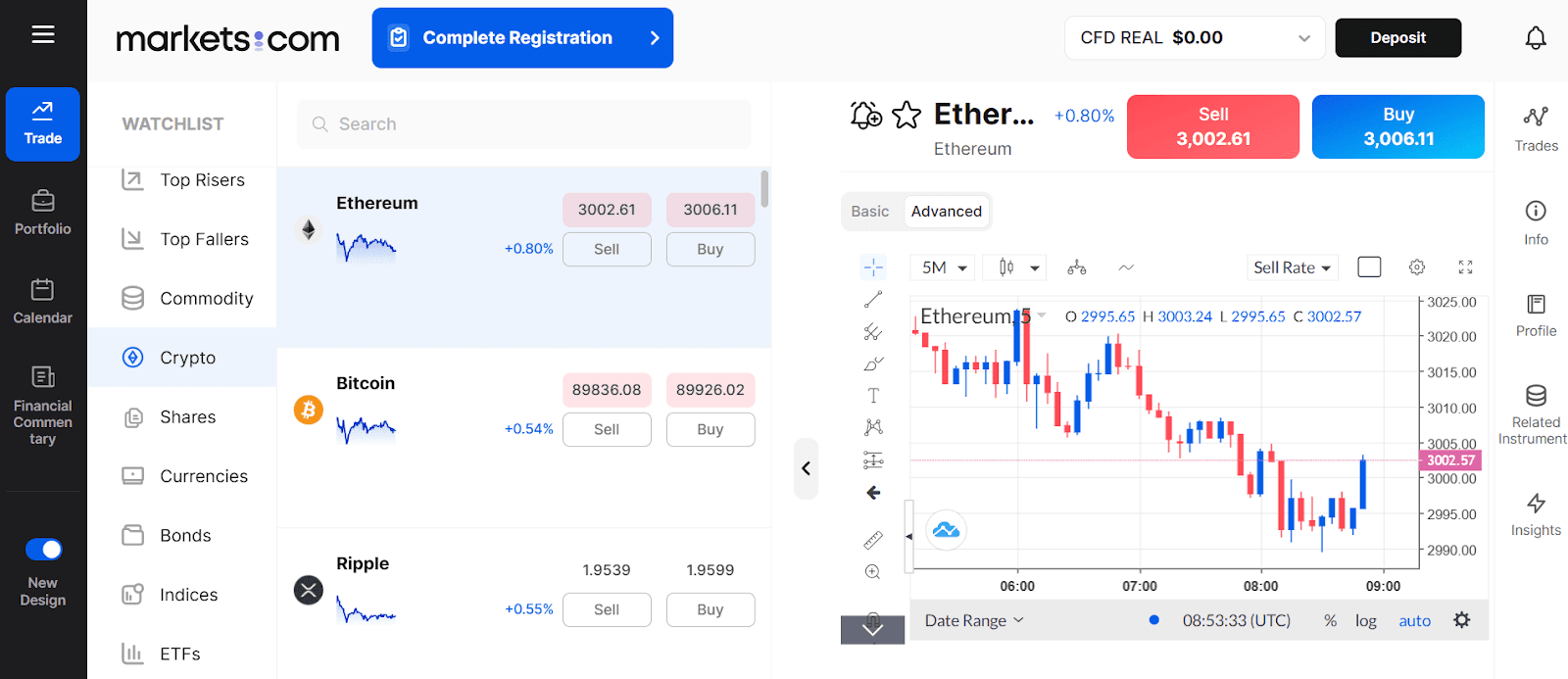The height and width of the screenshot is (679, 1568).
Task: Open the Insights panel
Action: [1536, 515]
